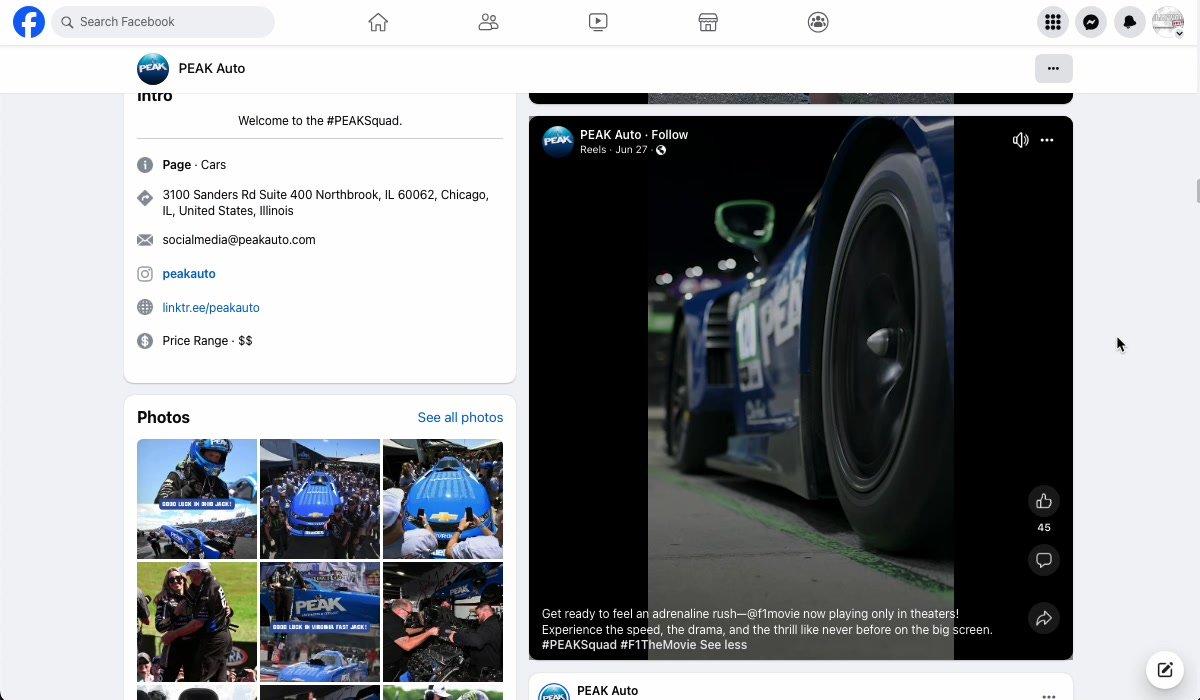
Task: Open photo of blue Chevrolet car with crowd
Action: [320, 499]
